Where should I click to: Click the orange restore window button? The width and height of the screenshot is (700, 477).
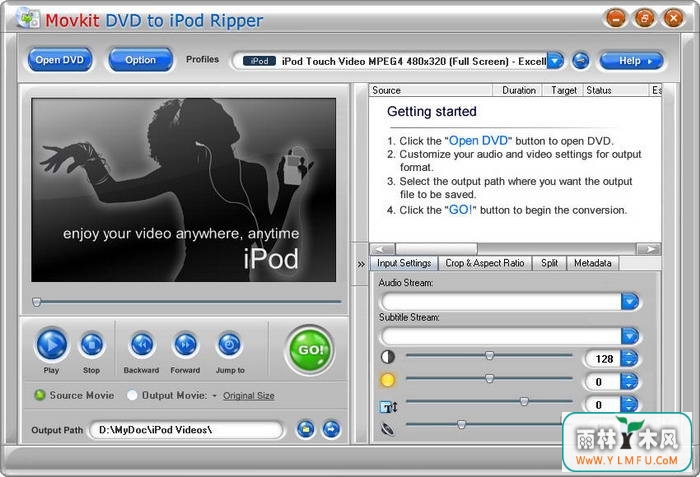tap(644, 18)
